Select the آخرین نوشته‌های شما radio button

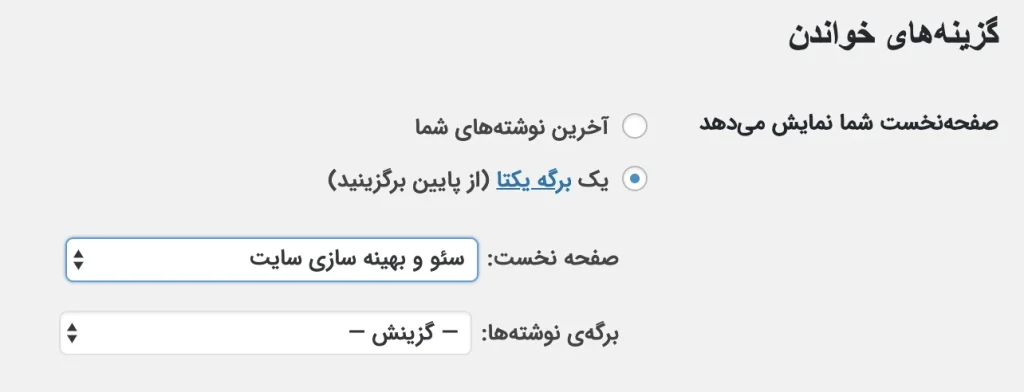pyautogui.click(x=634, y=127)
